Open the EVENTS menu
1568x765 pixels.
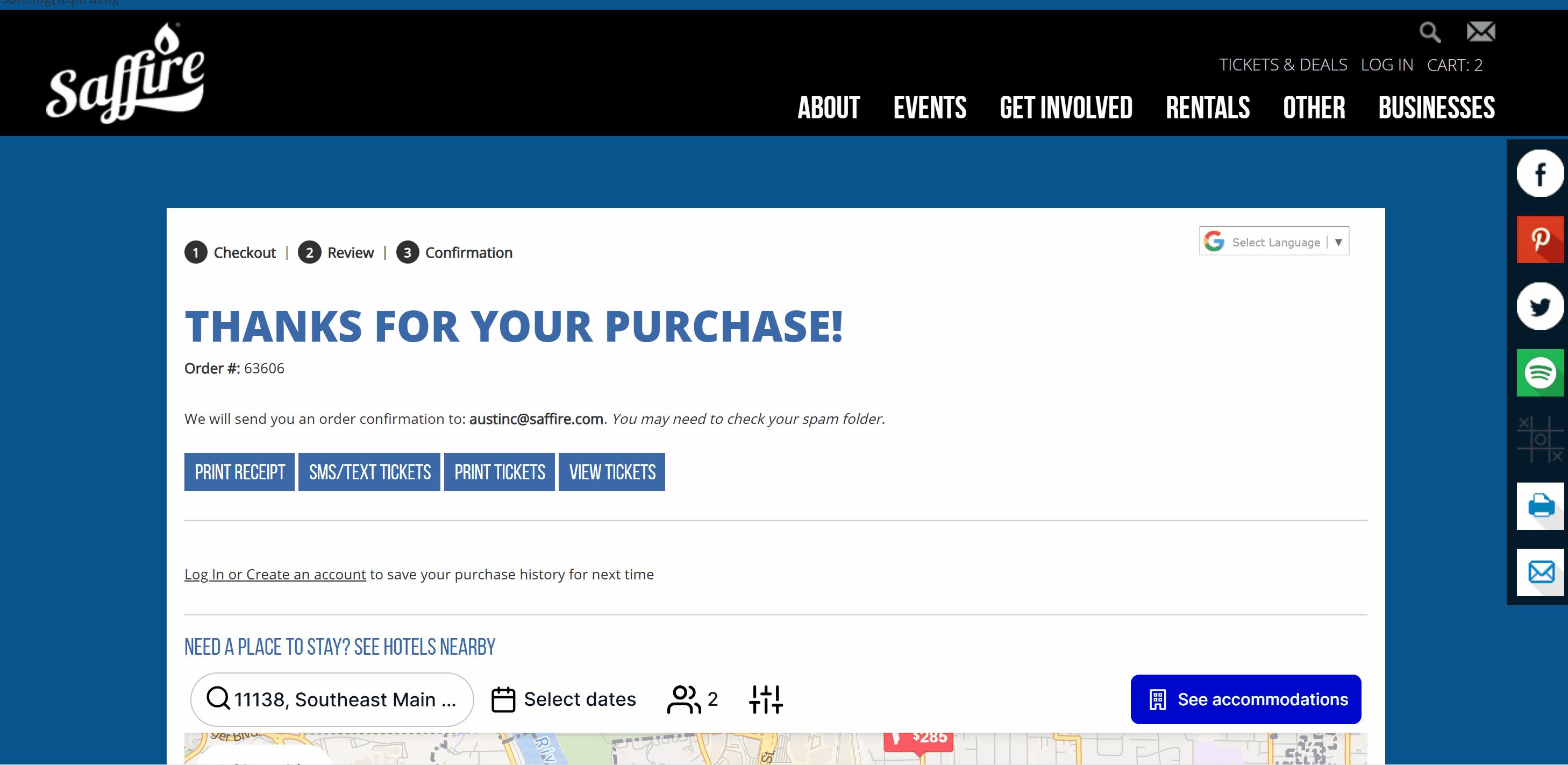(x=929, y=108)
